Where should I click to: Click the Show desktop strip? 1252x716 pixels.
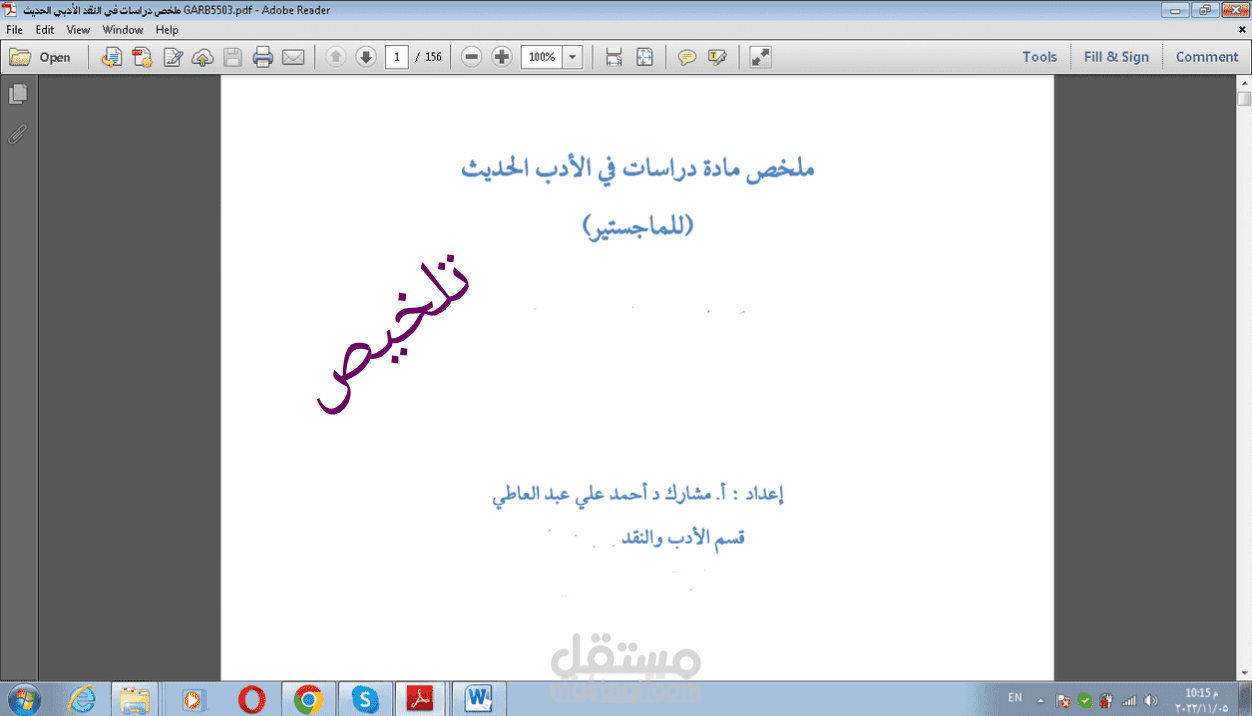1244,699
